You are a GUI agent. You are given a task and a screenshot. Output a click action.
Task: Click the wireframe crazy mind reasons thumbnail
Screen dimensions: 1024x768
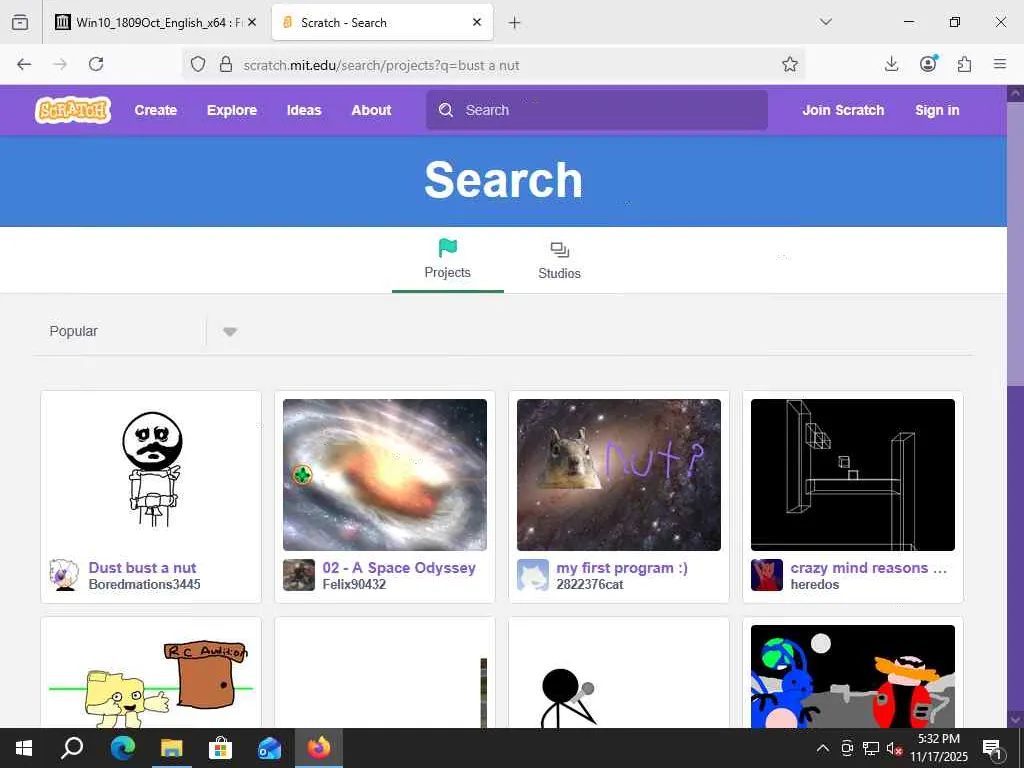click(x=853, y=475)
